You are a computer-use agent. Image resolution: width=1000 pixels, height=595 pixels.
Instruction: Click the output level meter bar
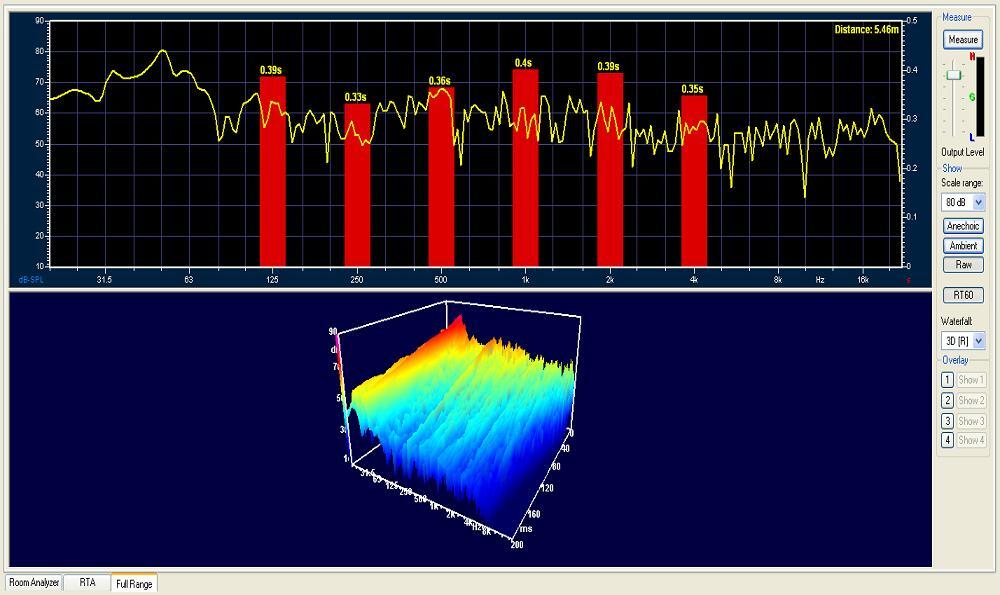click(977, 98)
